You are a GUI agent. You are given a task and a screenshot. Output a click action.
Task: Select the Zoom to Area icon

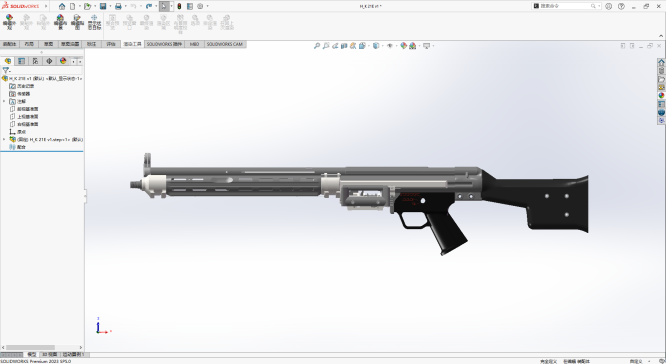[326, 46]
